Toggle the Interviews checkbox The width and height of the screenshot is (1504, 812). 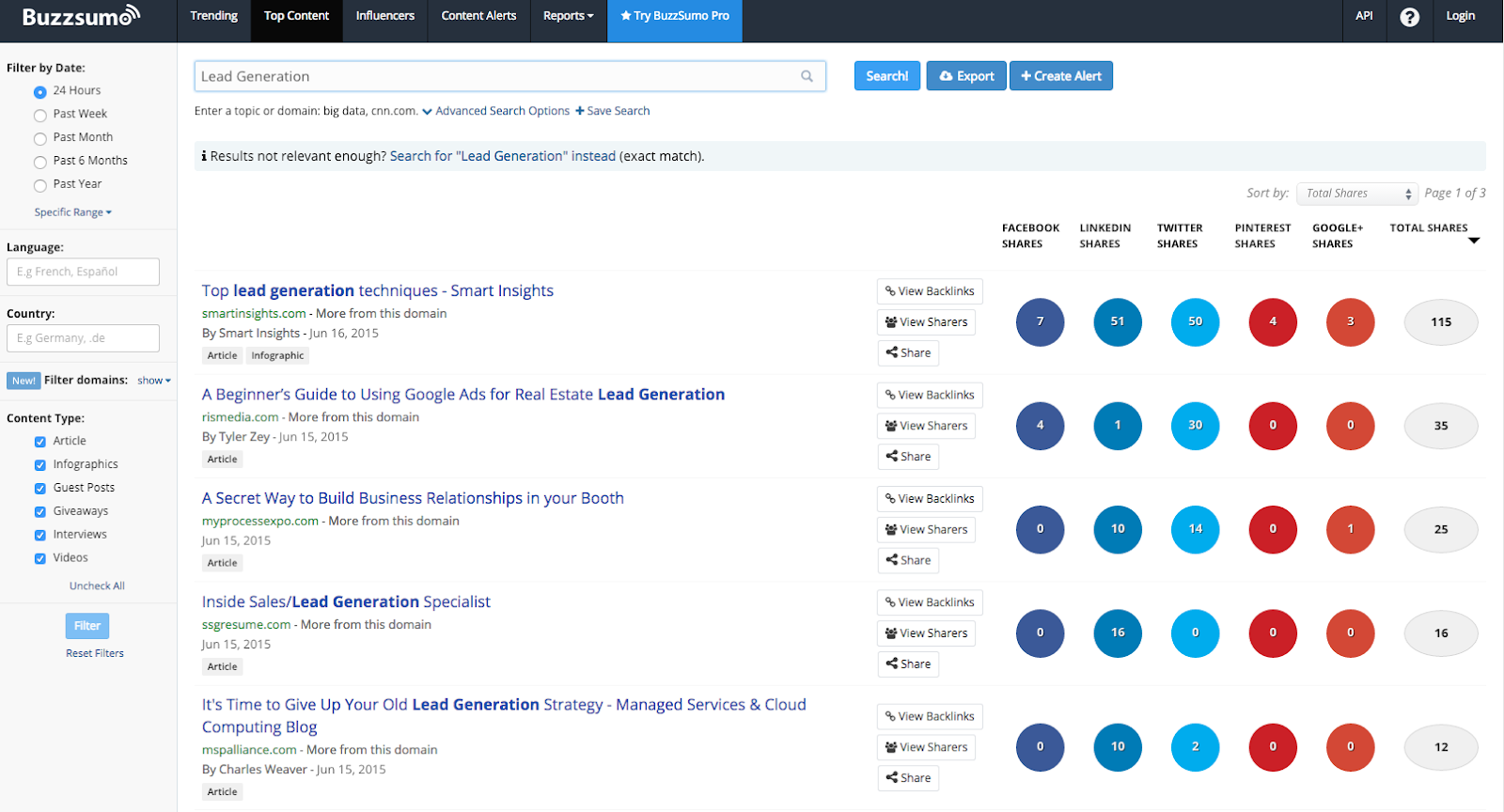click(39, 536)
